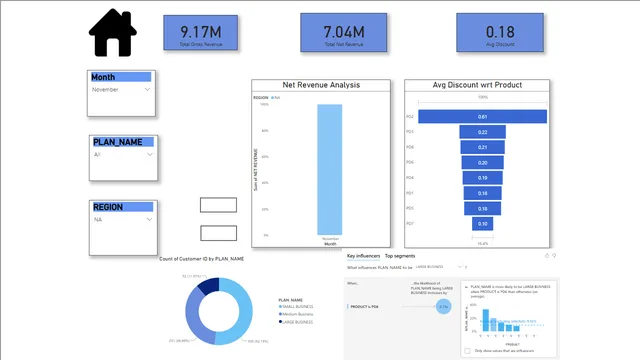Click the 'Net Revenue Analysis' chart title

321,85
